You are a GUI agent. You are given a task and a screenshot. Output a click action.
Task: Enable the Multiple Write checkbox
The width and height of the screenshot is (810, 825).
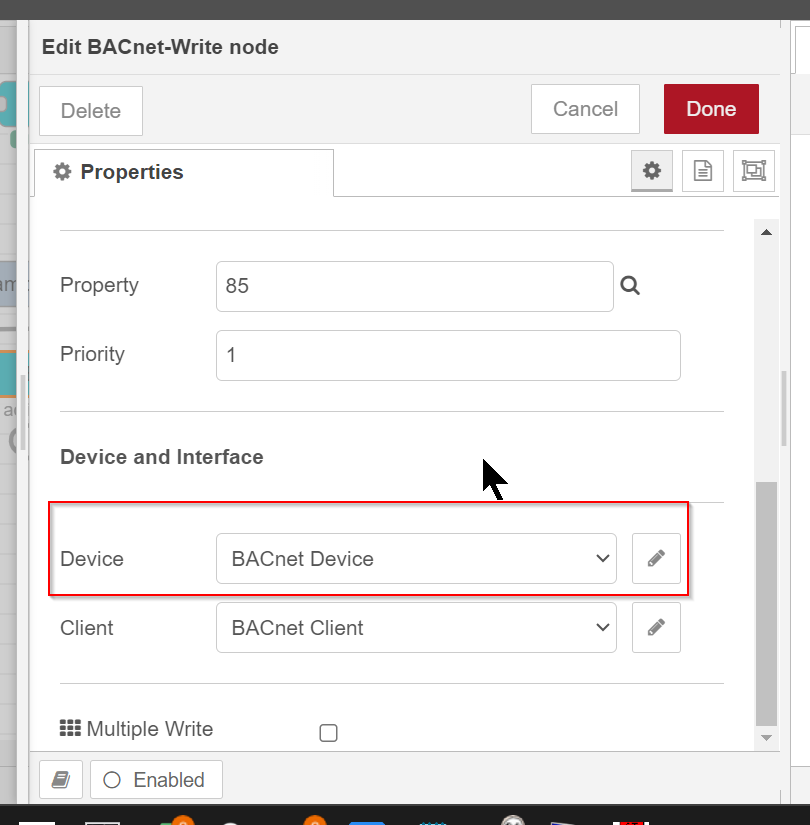pos(328,732)
